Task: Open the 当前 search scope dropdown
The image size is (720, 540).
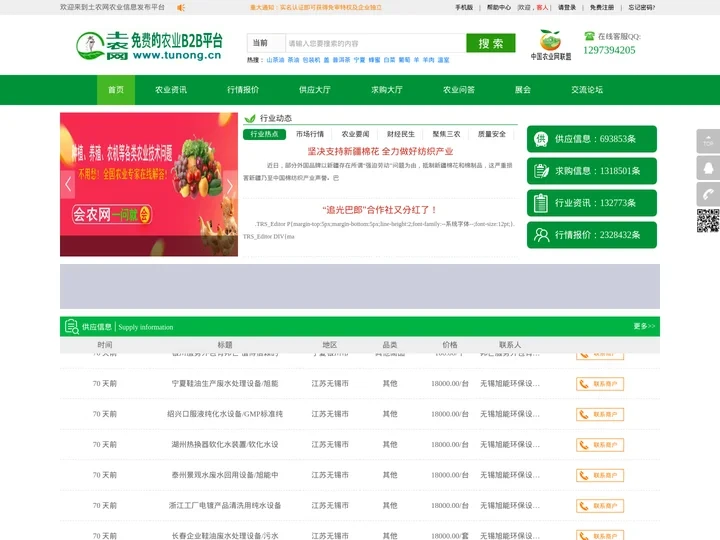Action: [x=266, y=43]
